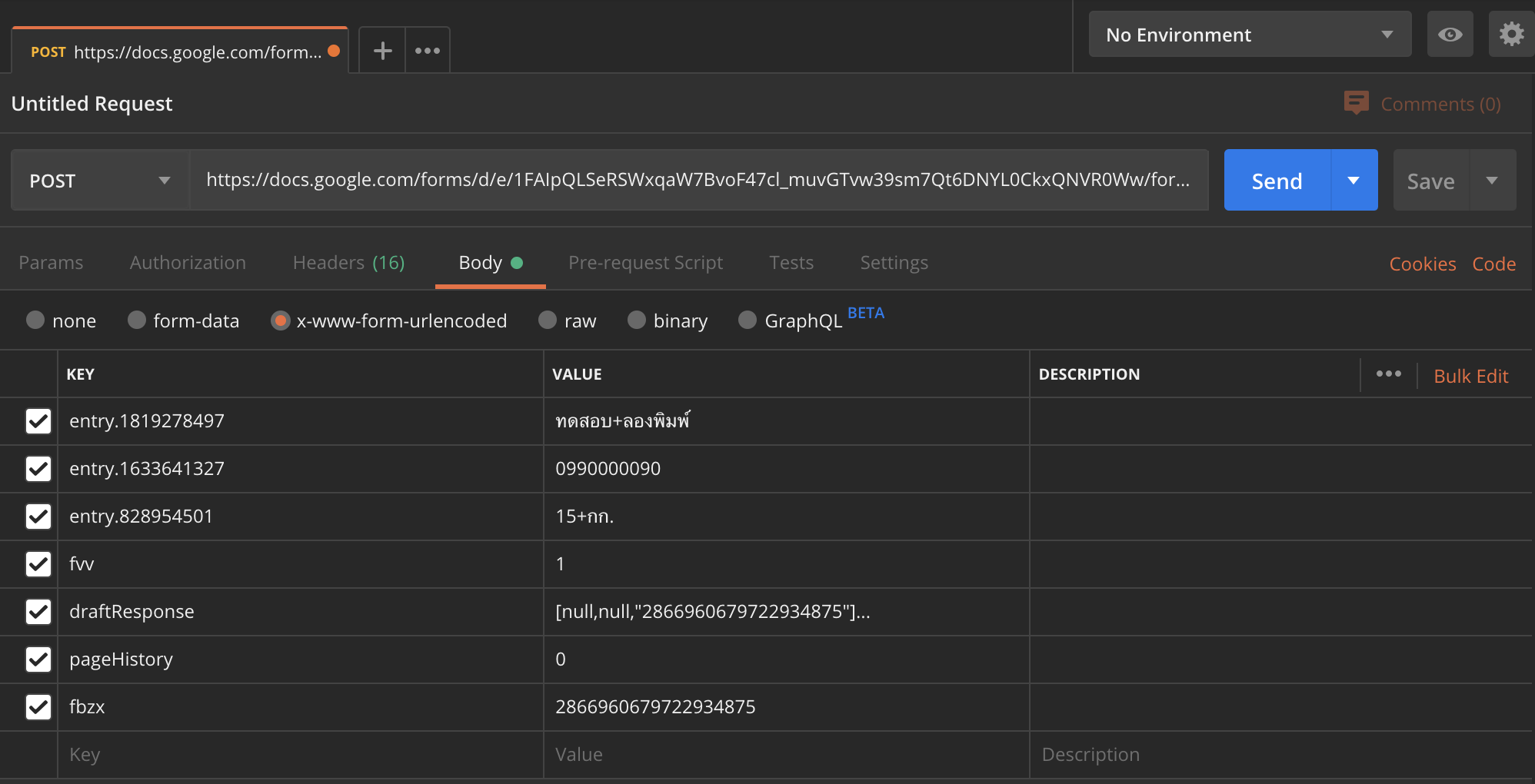This screenshot has width=1535, height=784.
Task: Click the empty Value input field
Action: pos(786,755)
